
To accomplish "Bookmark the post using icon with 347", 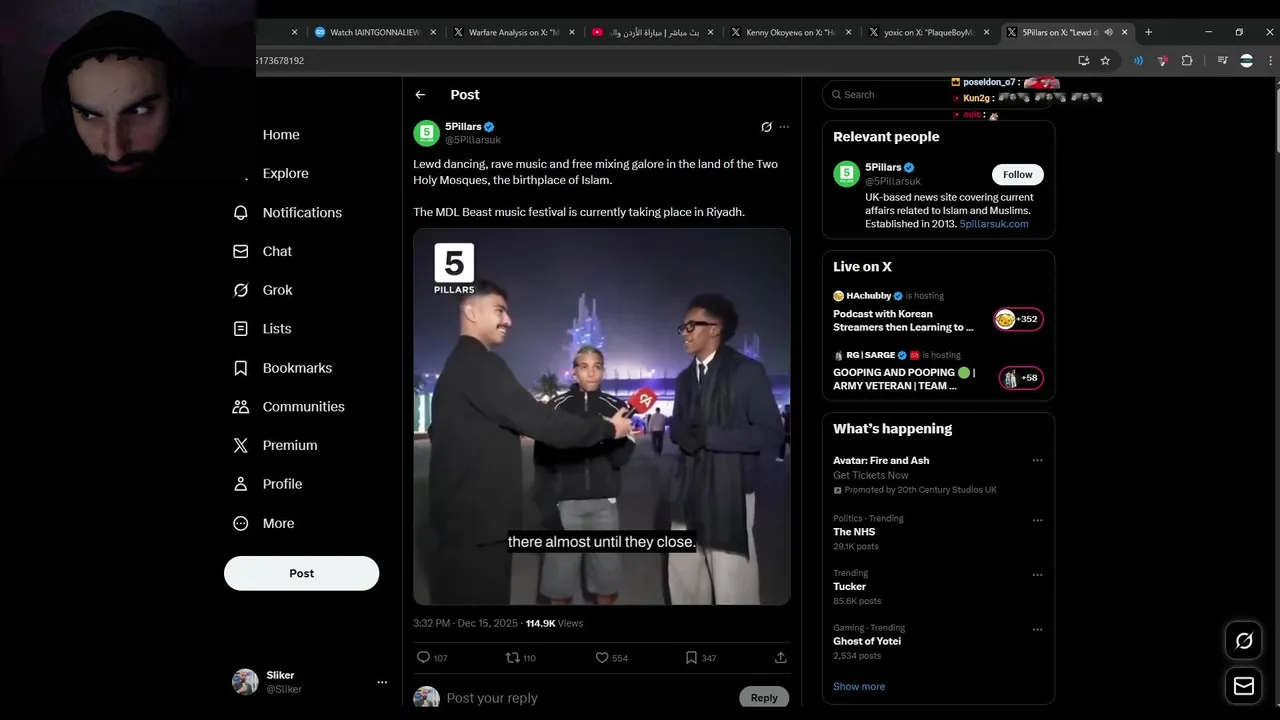I will pos(691,657).
